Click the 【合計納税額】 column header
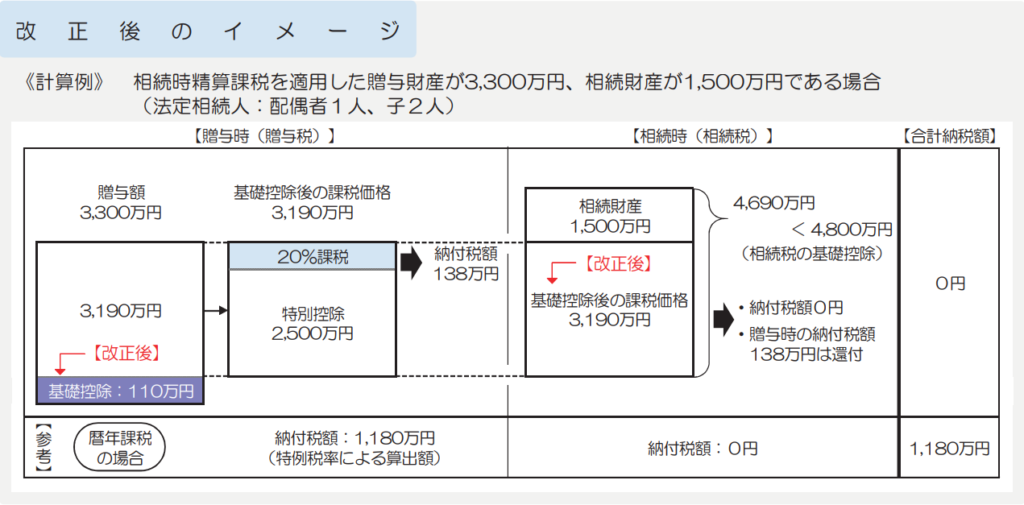Viewport: 1024px width, 505px height. (x=949, y=135)
